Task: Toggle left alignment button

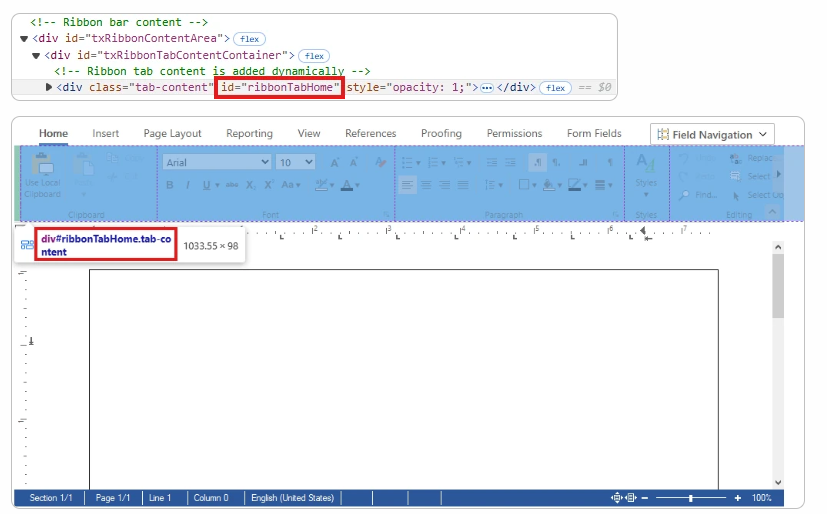Action: point(407,185)
